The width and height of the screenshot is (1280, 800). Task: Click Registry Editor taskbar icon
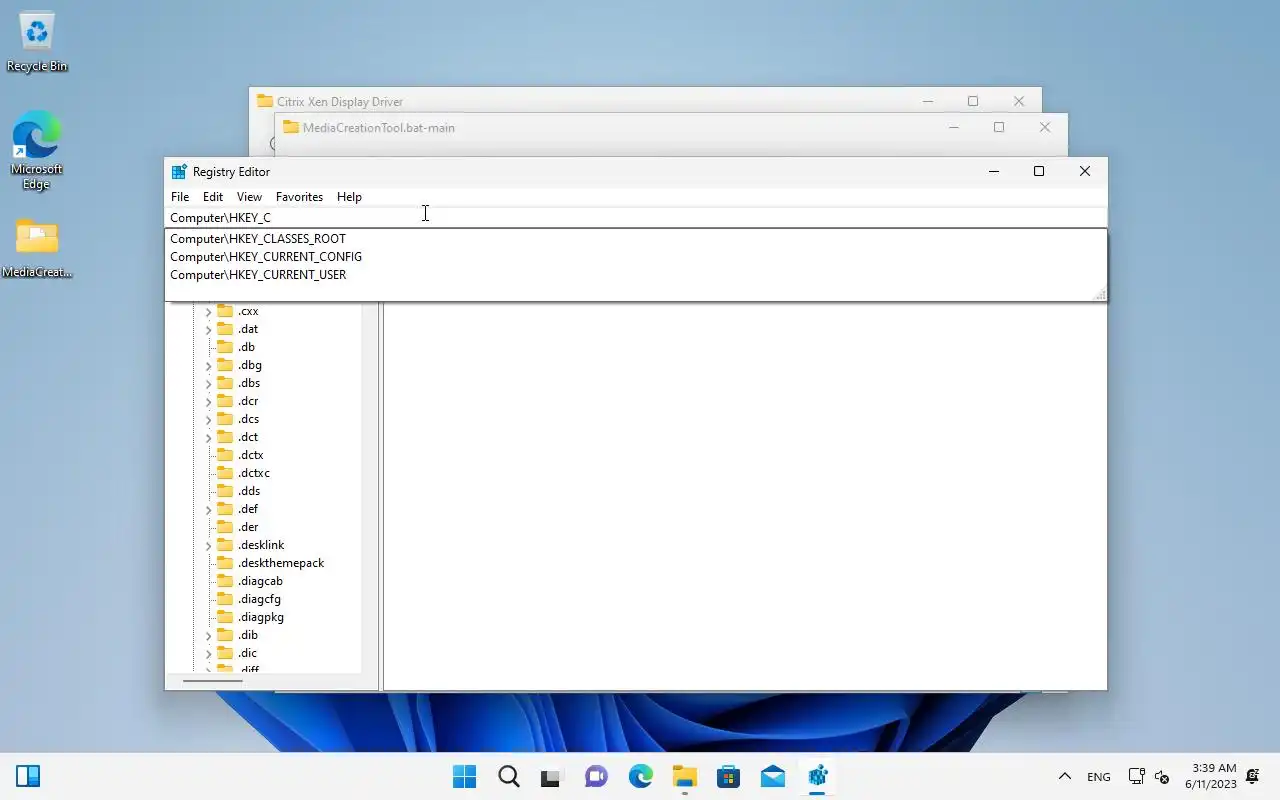[817, 776]
